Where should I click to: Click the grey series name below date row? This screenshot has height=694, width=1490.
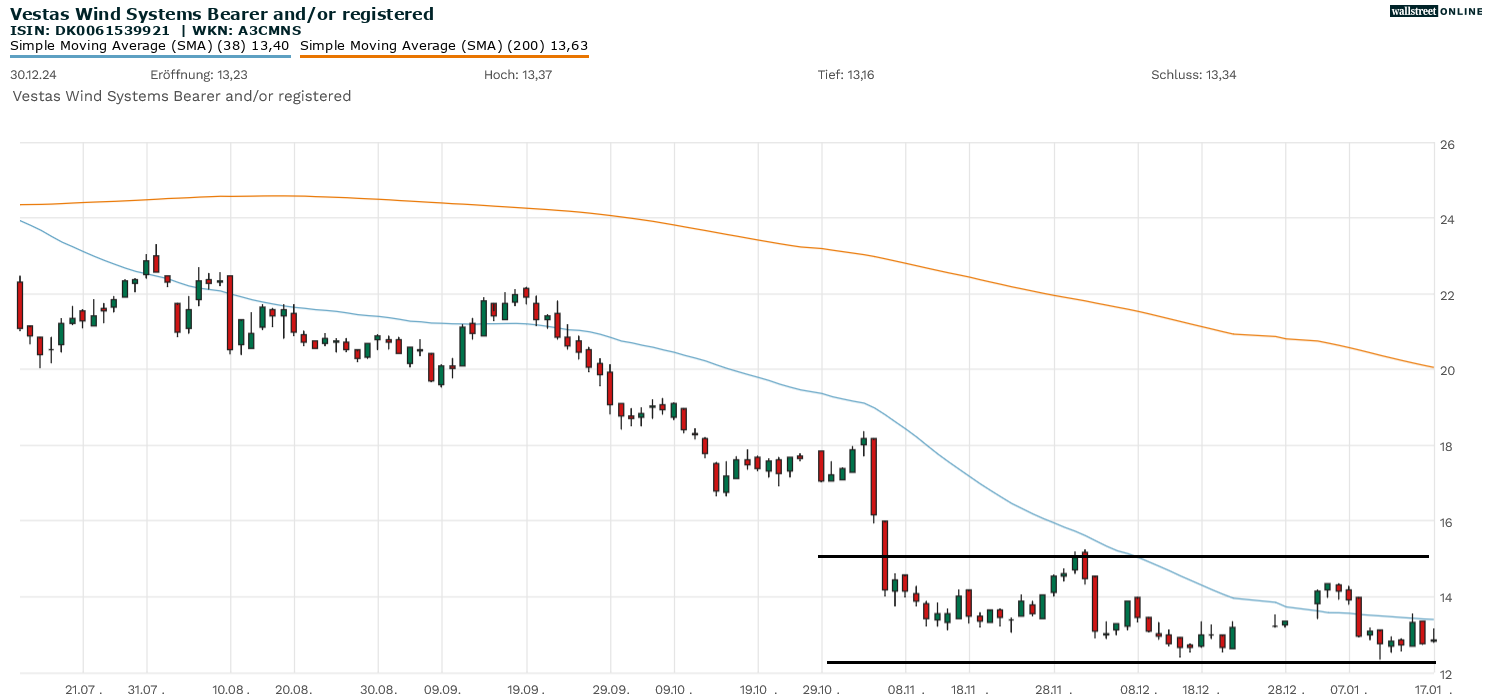(182, 96)
